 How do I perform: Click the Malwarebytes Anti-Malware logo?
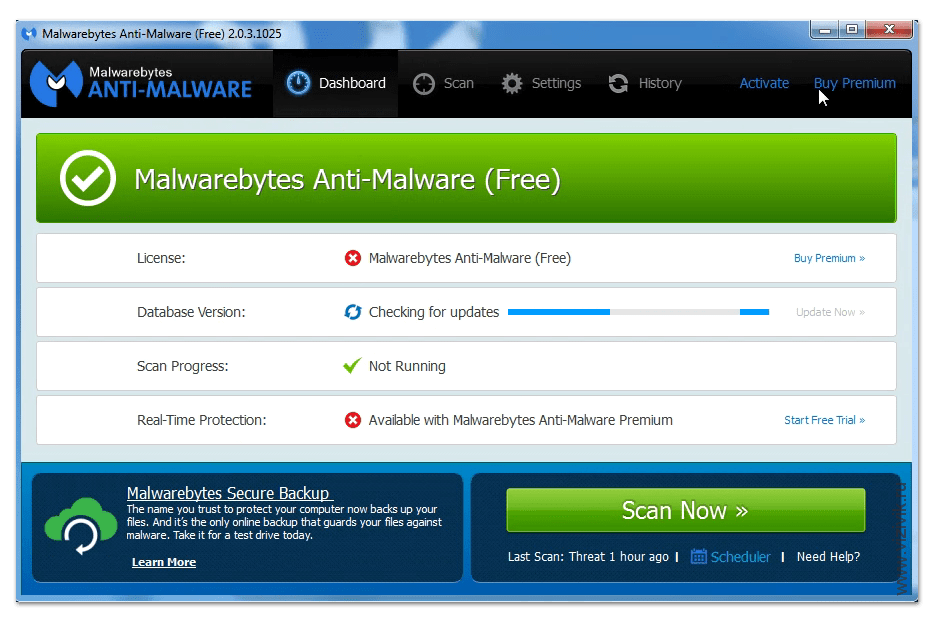click(x=141, y=84)
